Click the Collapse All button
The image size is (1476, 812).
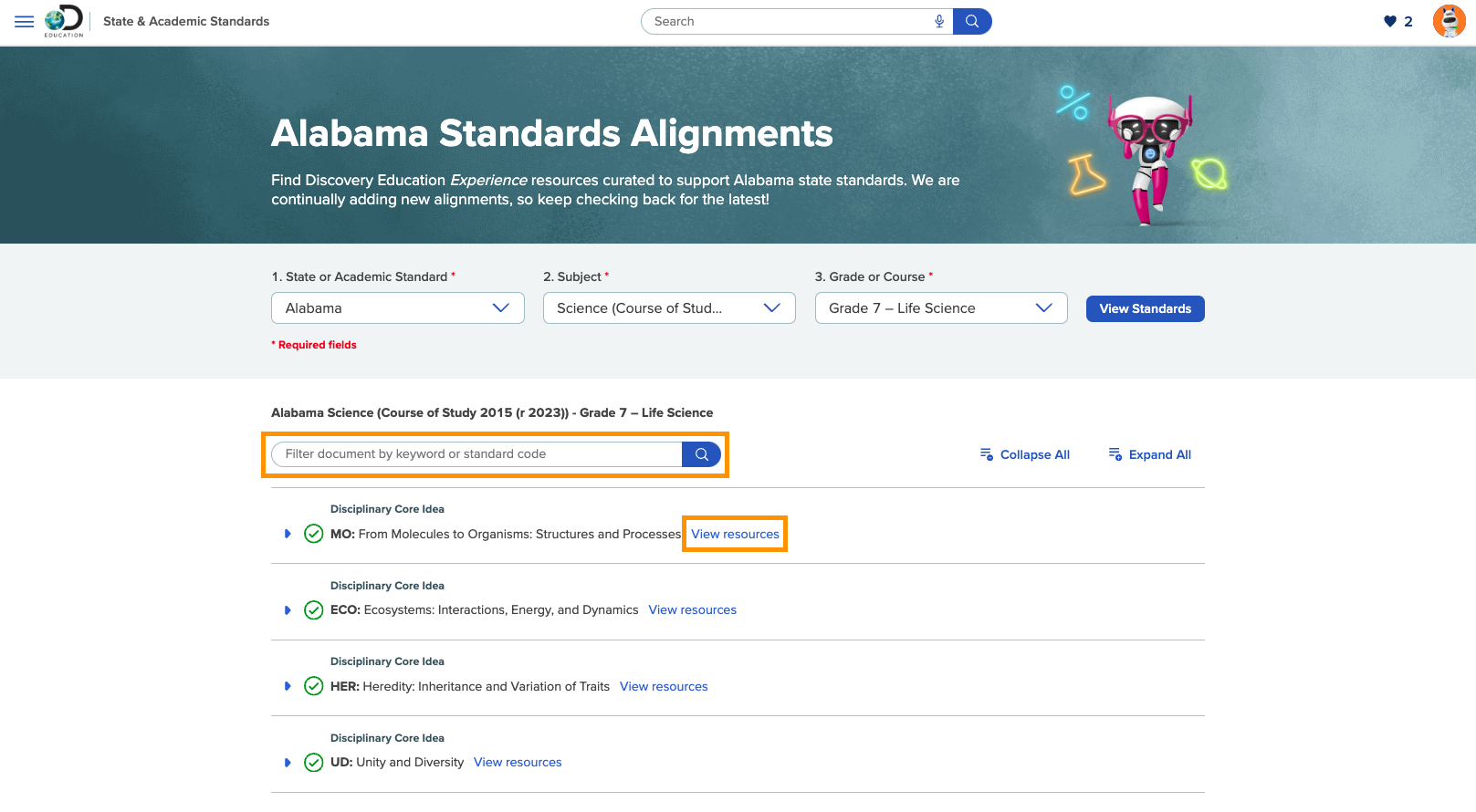click(x=1024, y=454)
